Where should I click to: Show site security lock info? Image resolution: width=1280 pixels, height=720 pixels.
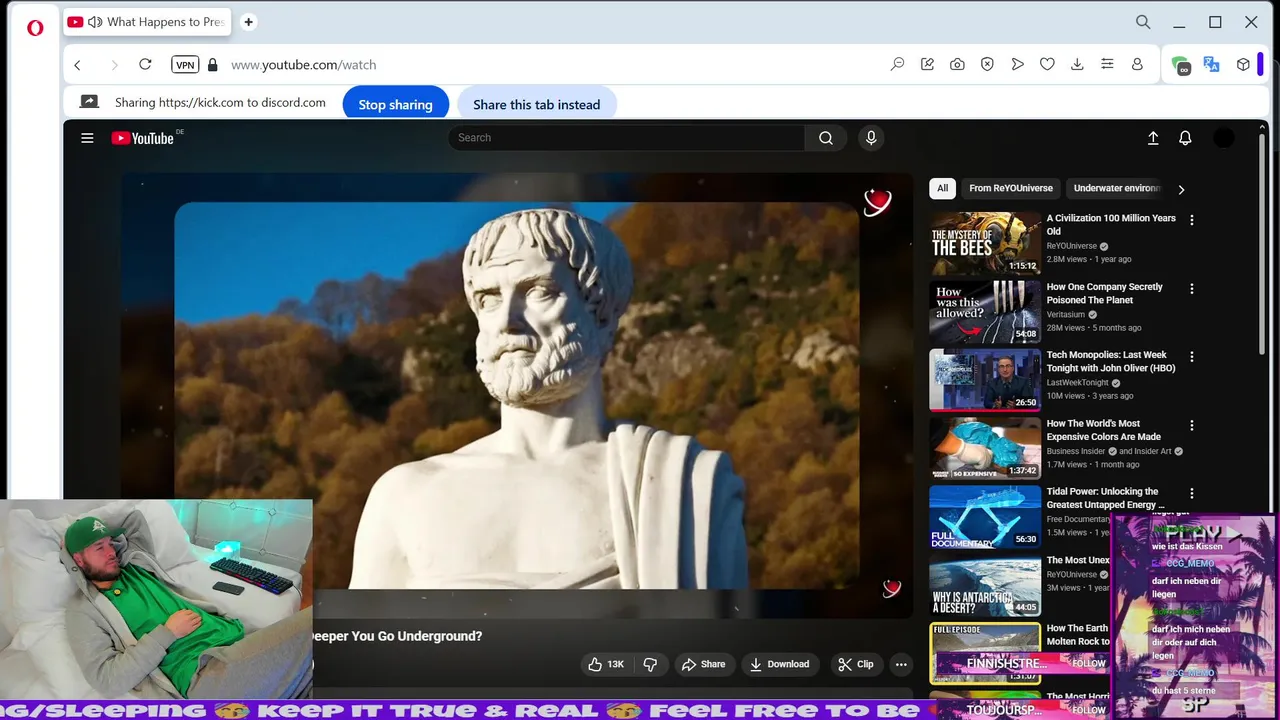[212, 65]
